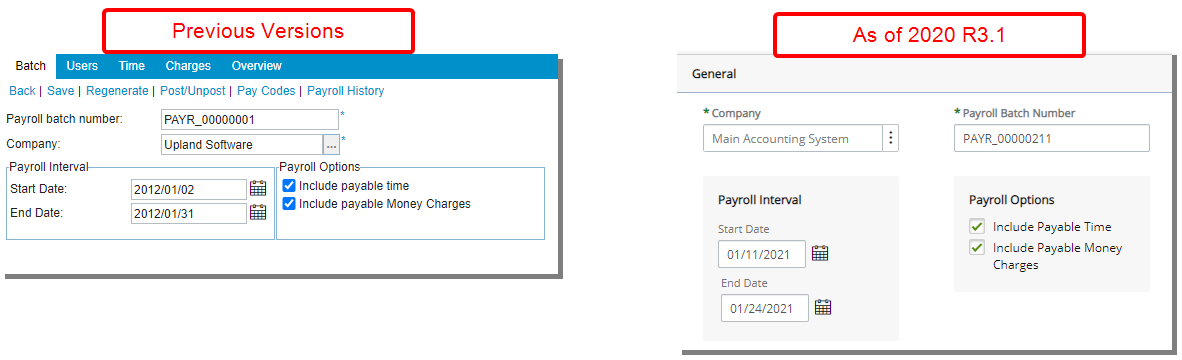Uncheck Include payable time checkbox
Screen dimensions: 1182x360
(289, 185)
